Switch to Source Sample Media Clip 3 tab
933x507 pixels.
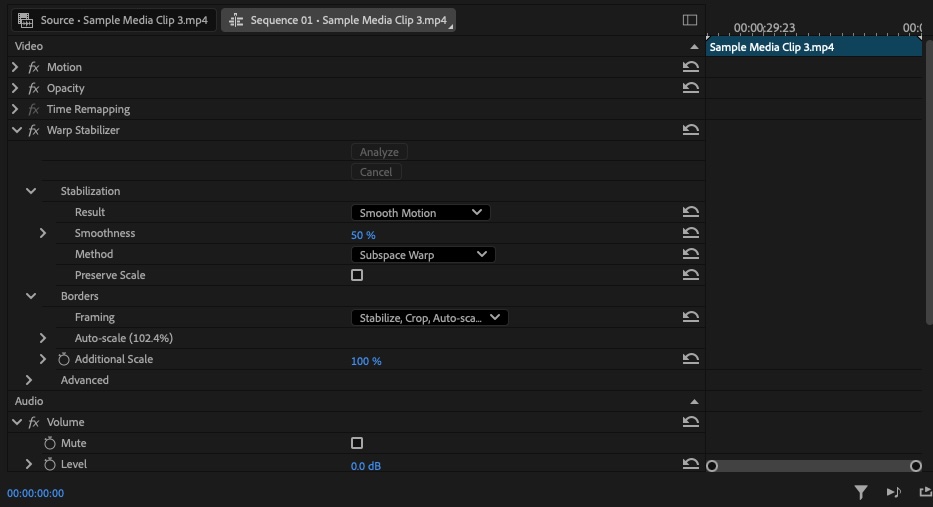113,20
